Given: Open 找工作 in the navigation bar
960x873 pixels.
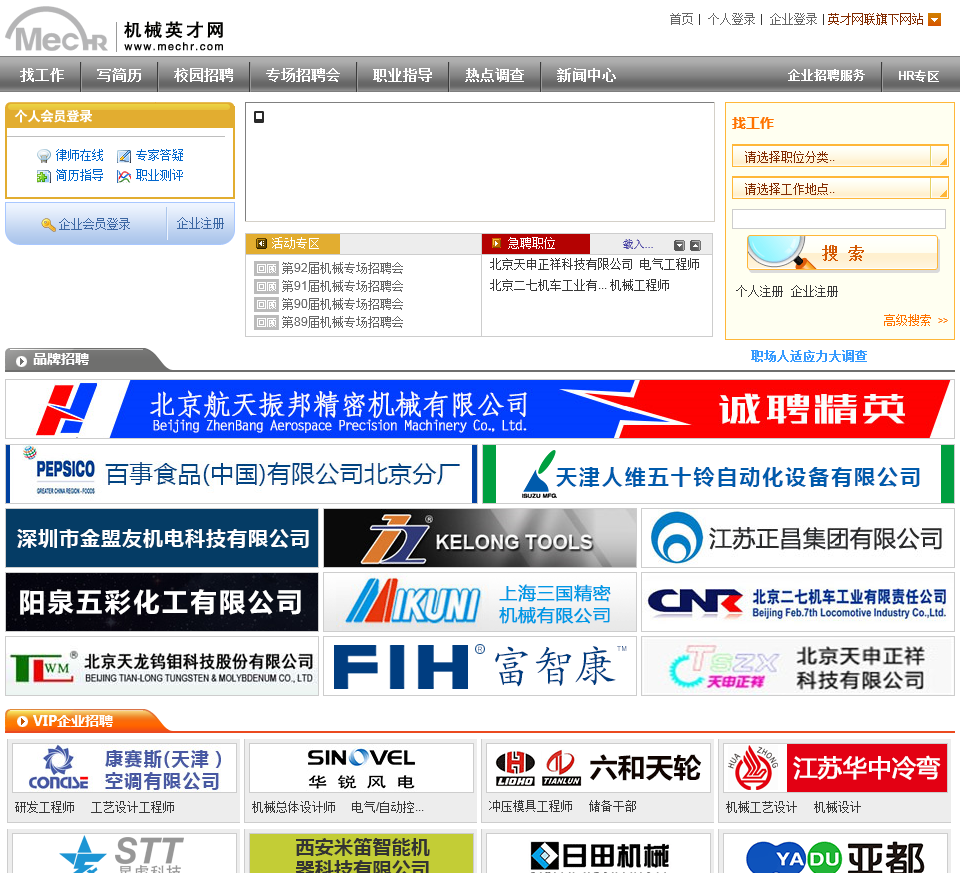Looking at the screenshot, I should click(42, 75).
